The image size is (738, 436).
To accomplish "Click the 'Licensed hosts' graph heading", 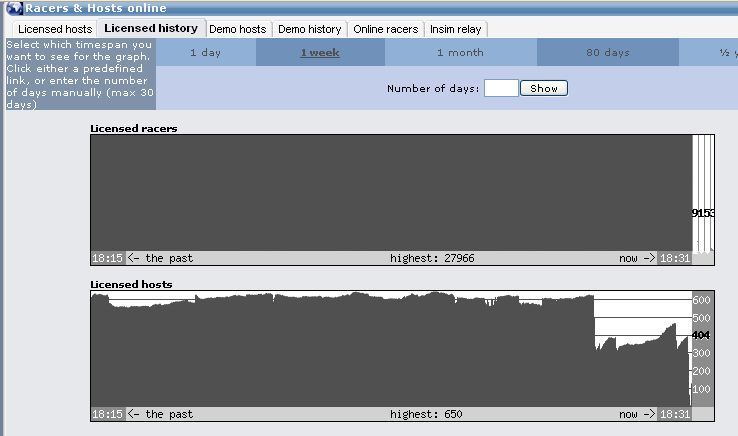I will 131,284.
